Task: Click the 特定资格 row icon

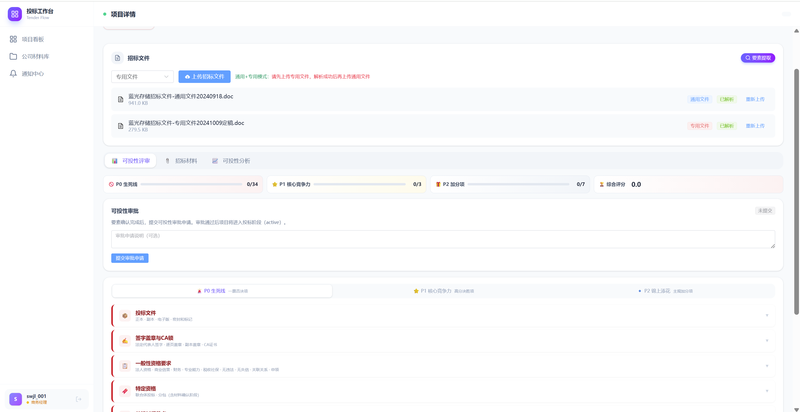Action: [124, 391]
